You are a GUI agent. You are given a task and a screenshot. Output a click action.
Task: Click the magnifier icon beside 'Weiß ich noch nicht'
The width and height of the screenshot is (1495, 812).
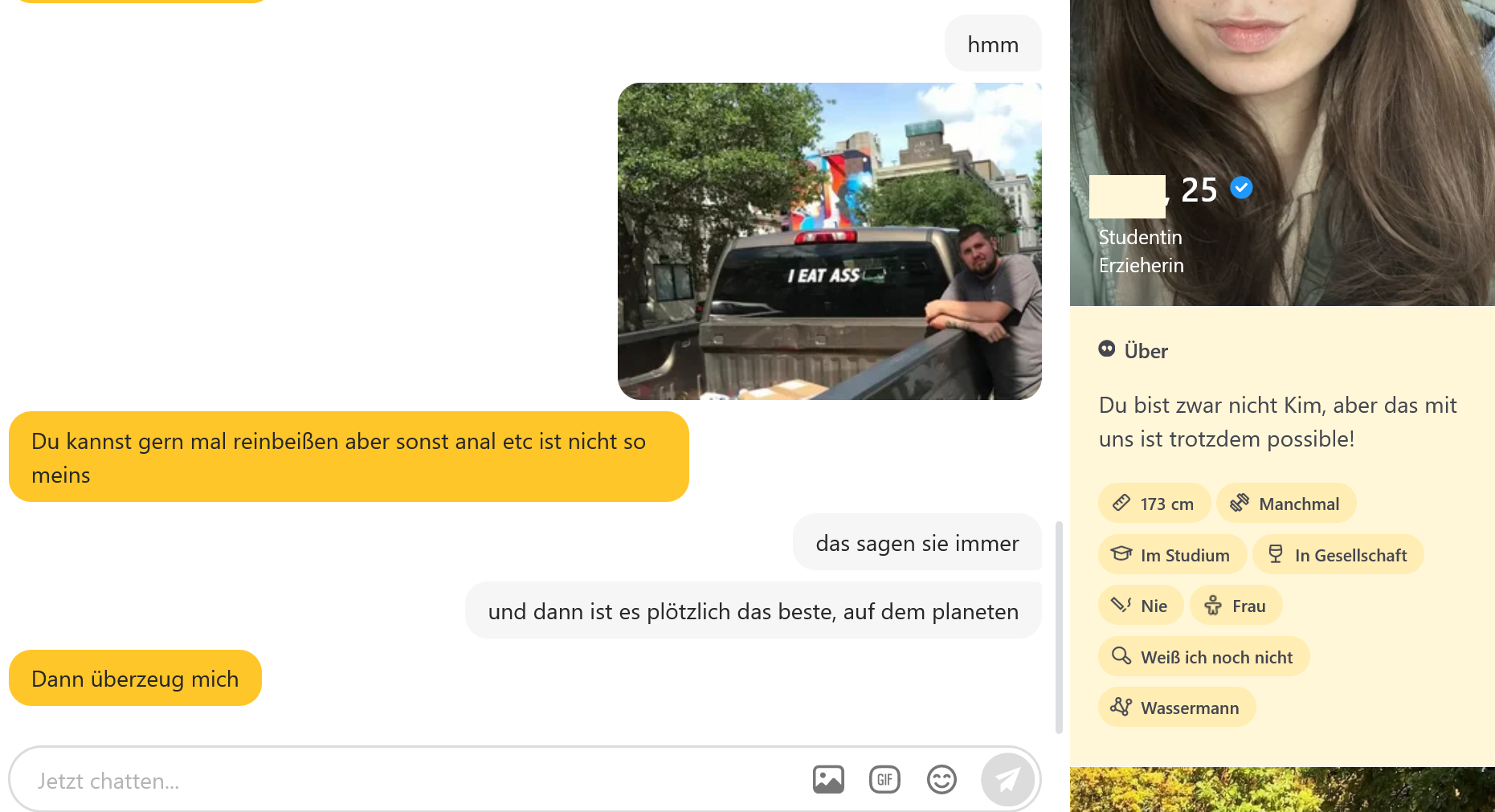pyautogui.click(x=1121, y=655)
